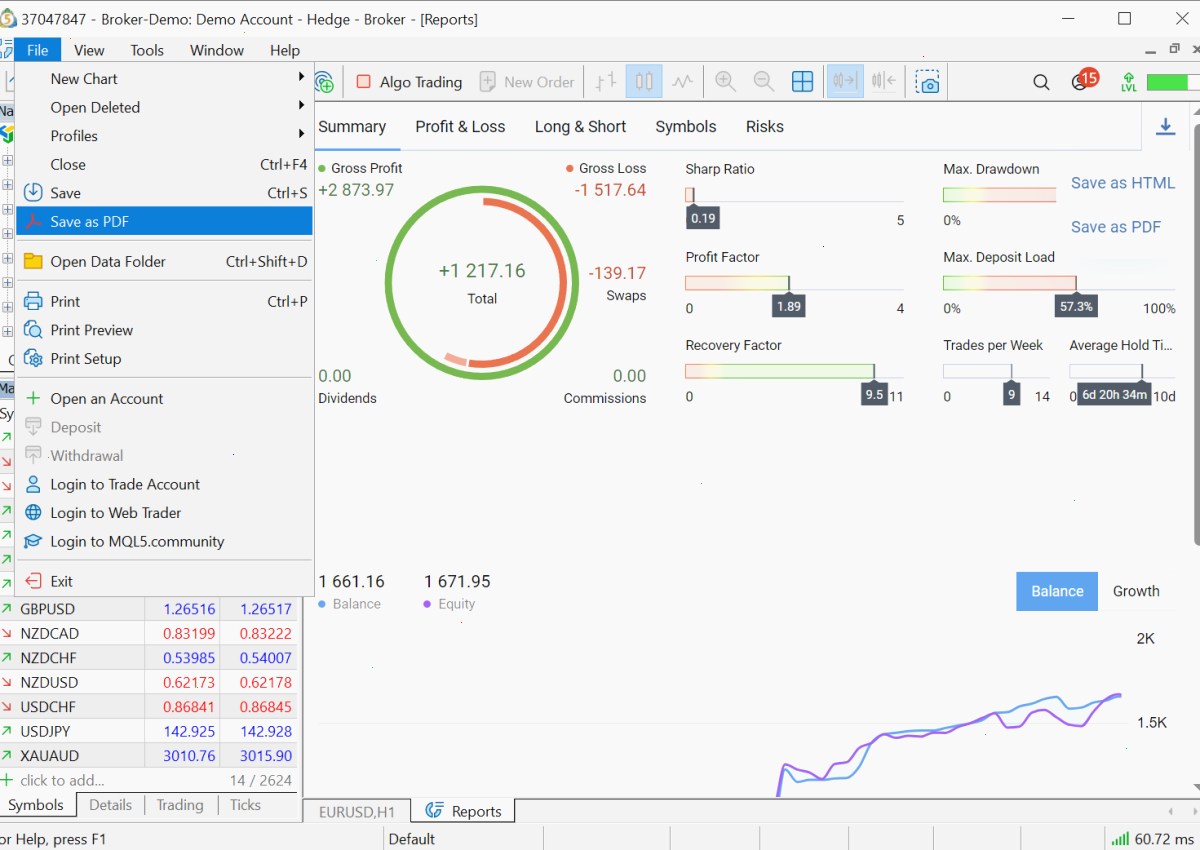Expand the Open Deleted submenu
1200x850 pixels.
(x=165, y=107)
